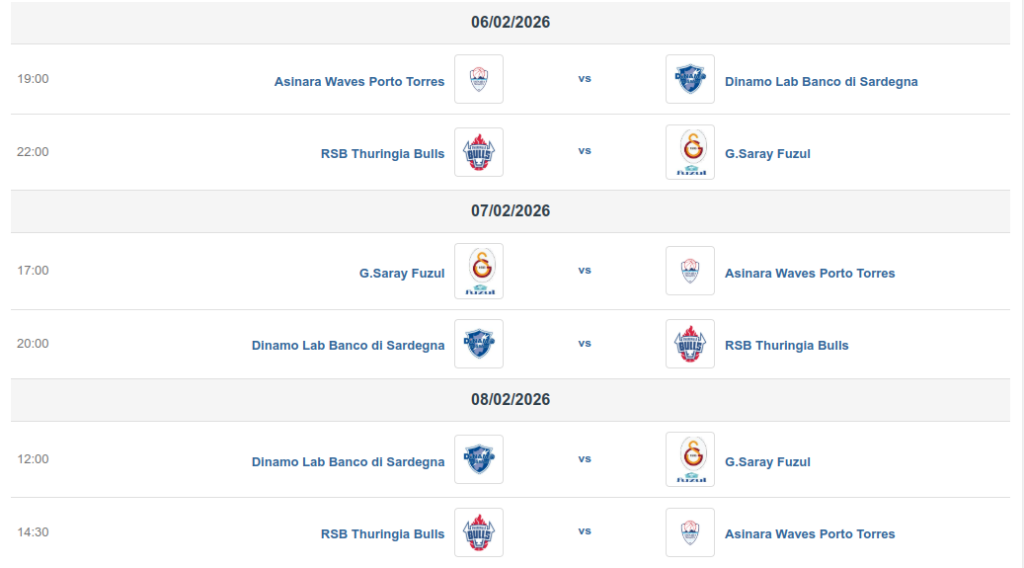The image size is (1024, 568).
Task: Click Asinara Waves logo in 17:00 match
Action: click(x=690, y=271)
